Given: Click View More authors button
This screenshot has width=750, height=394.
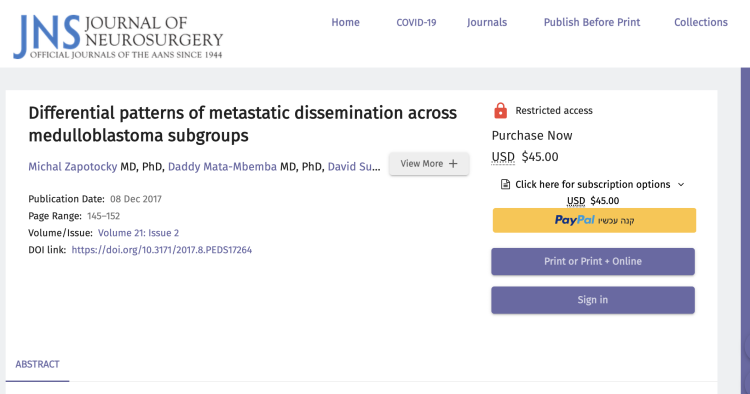Looking at the screenshot, I should pyautogui.click(x=429, y=164).
